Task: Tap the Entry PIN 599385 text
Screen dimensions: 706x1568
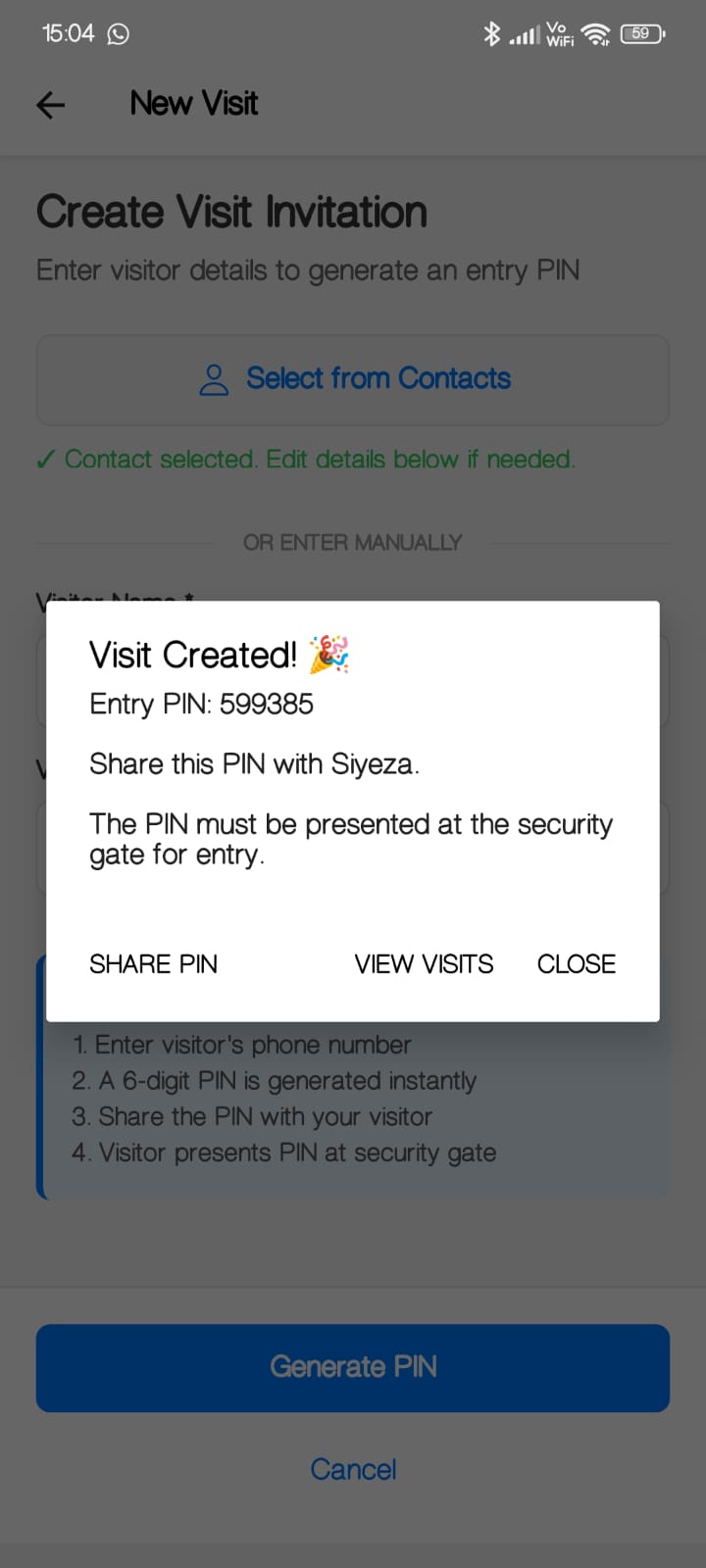Action: coord(201,704)
